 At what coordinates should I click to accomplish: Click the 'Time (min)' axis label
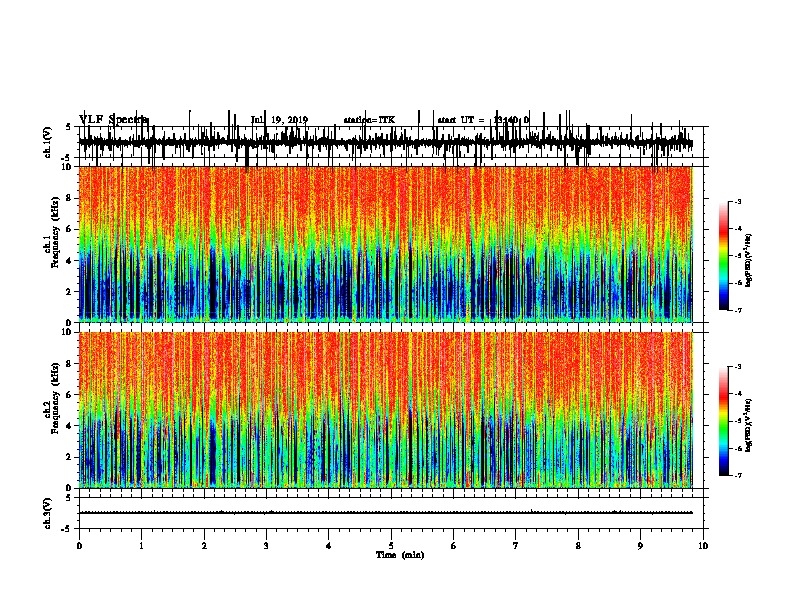click(x=400, y=555)
